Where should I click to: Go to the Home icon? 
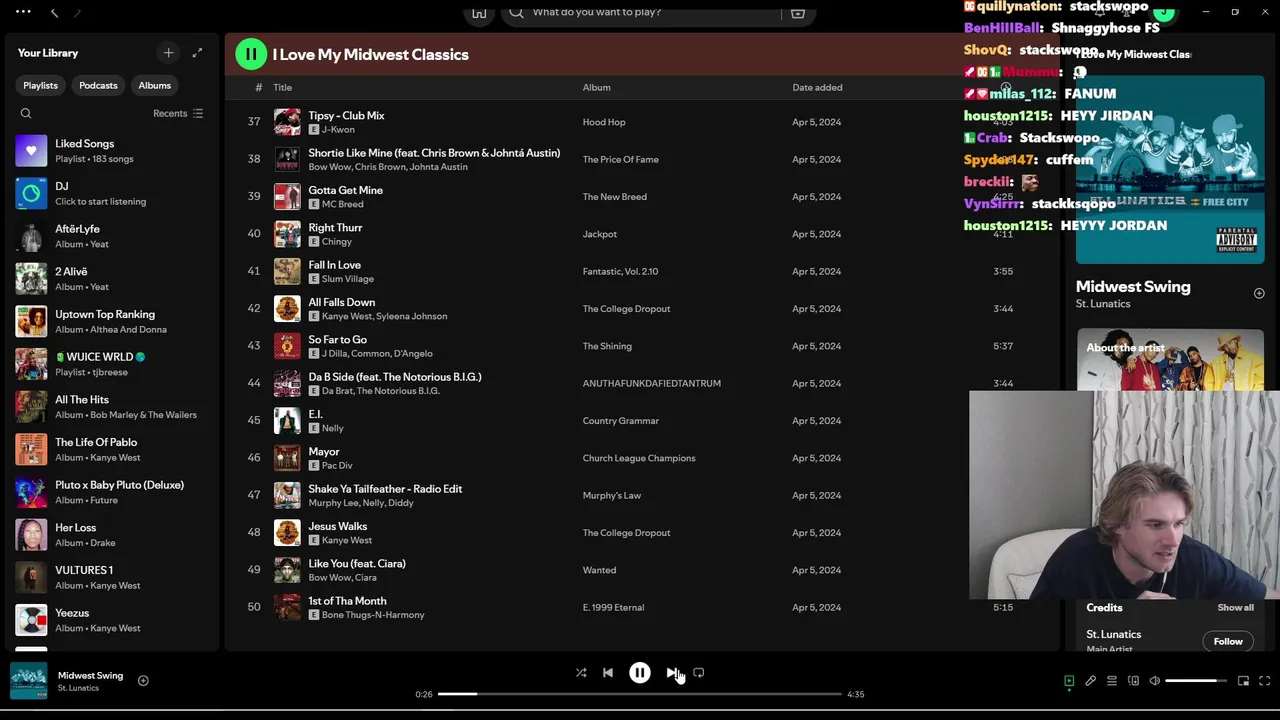pos(479,12)
